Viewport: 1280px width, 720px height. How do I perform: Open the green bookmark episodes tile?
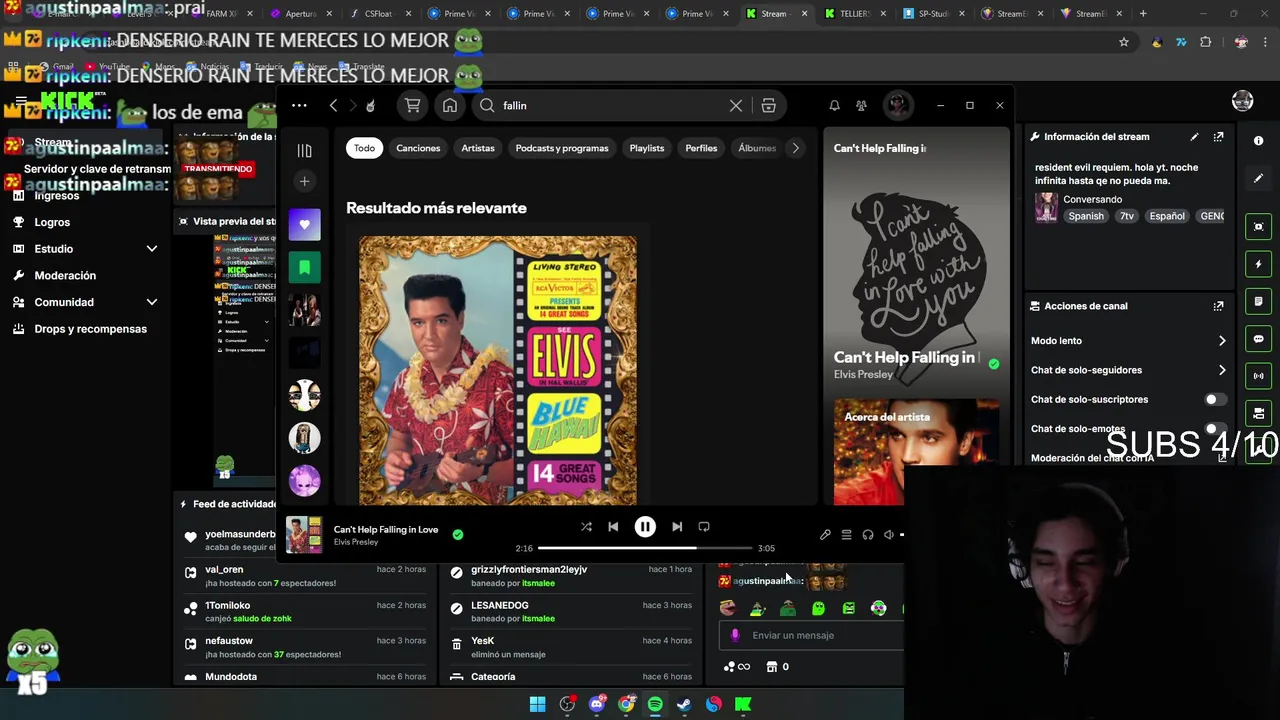point(305,267)
